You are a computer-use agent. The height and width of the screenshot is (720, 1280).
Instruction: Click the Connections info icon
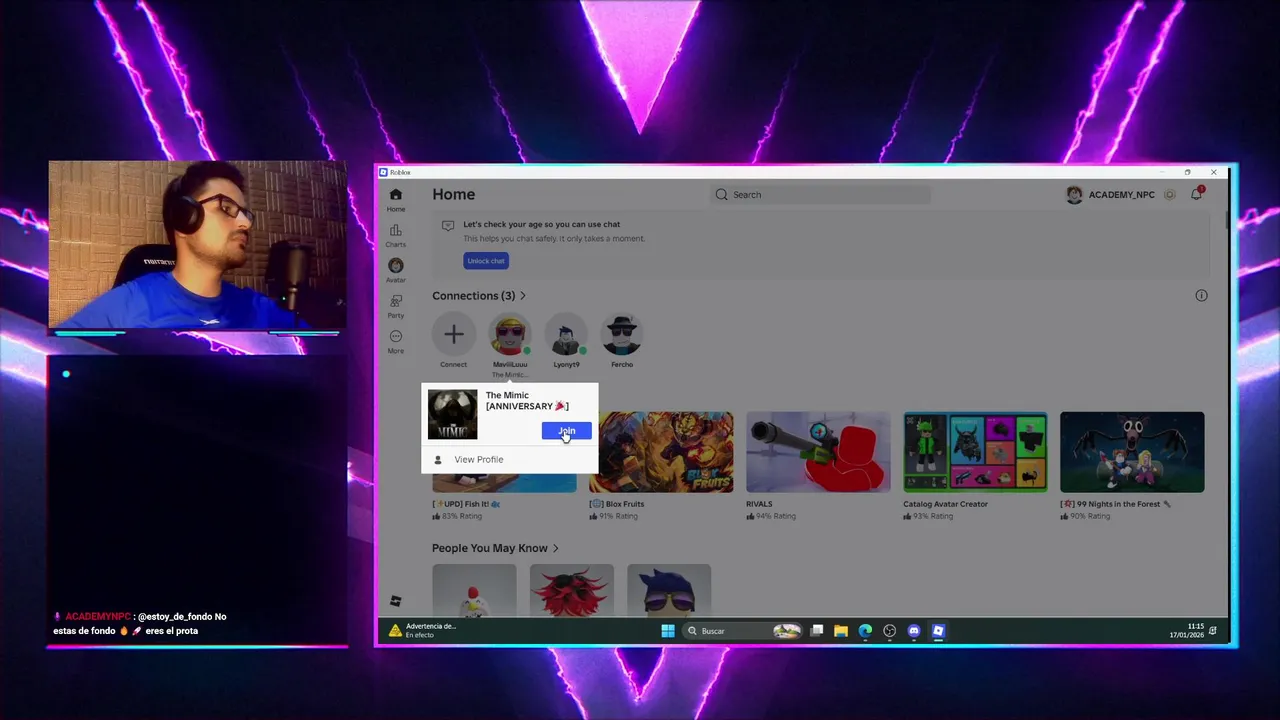tap(1201, 295)
